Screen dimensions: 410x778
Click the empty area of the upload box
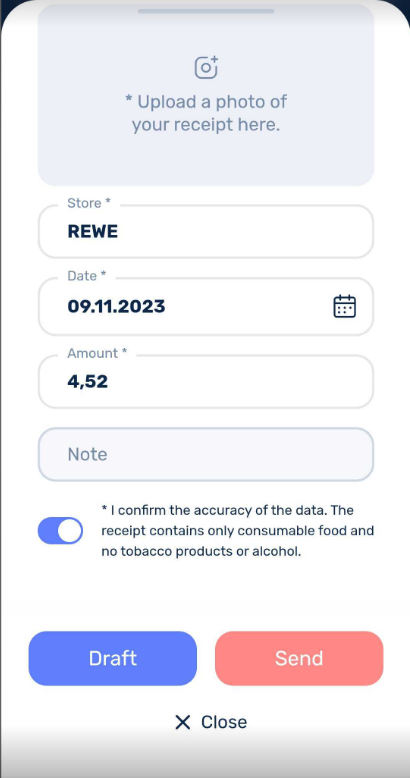(x=205, y=159)
